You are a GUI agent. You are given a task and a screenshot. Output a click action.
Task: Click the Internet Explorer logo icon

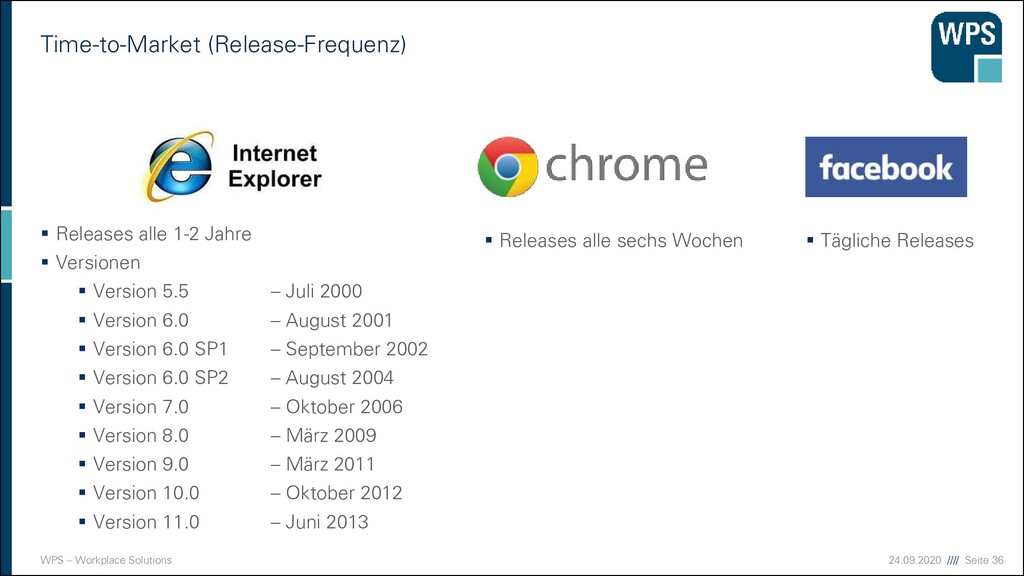179,166
